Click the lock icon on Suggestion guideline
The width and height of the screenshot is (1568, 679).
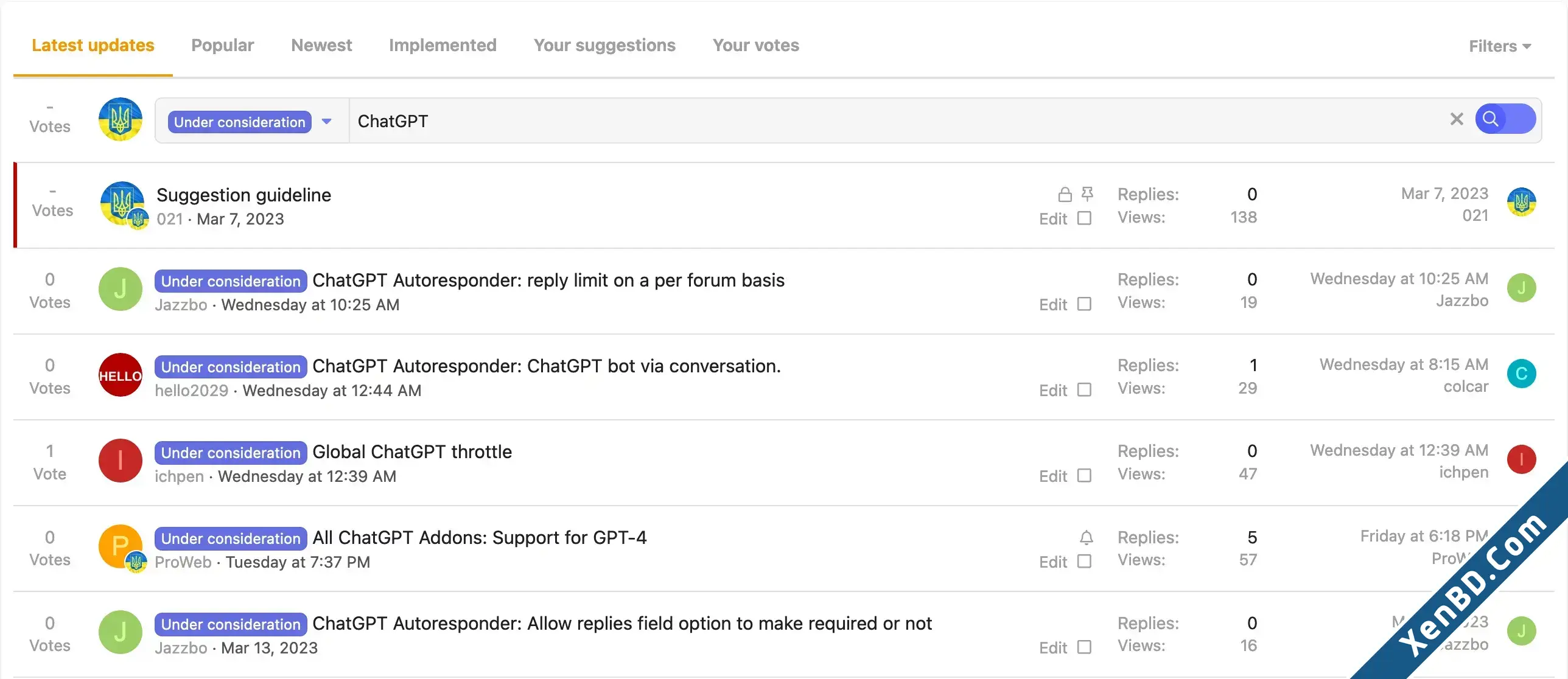[1065, 195]
